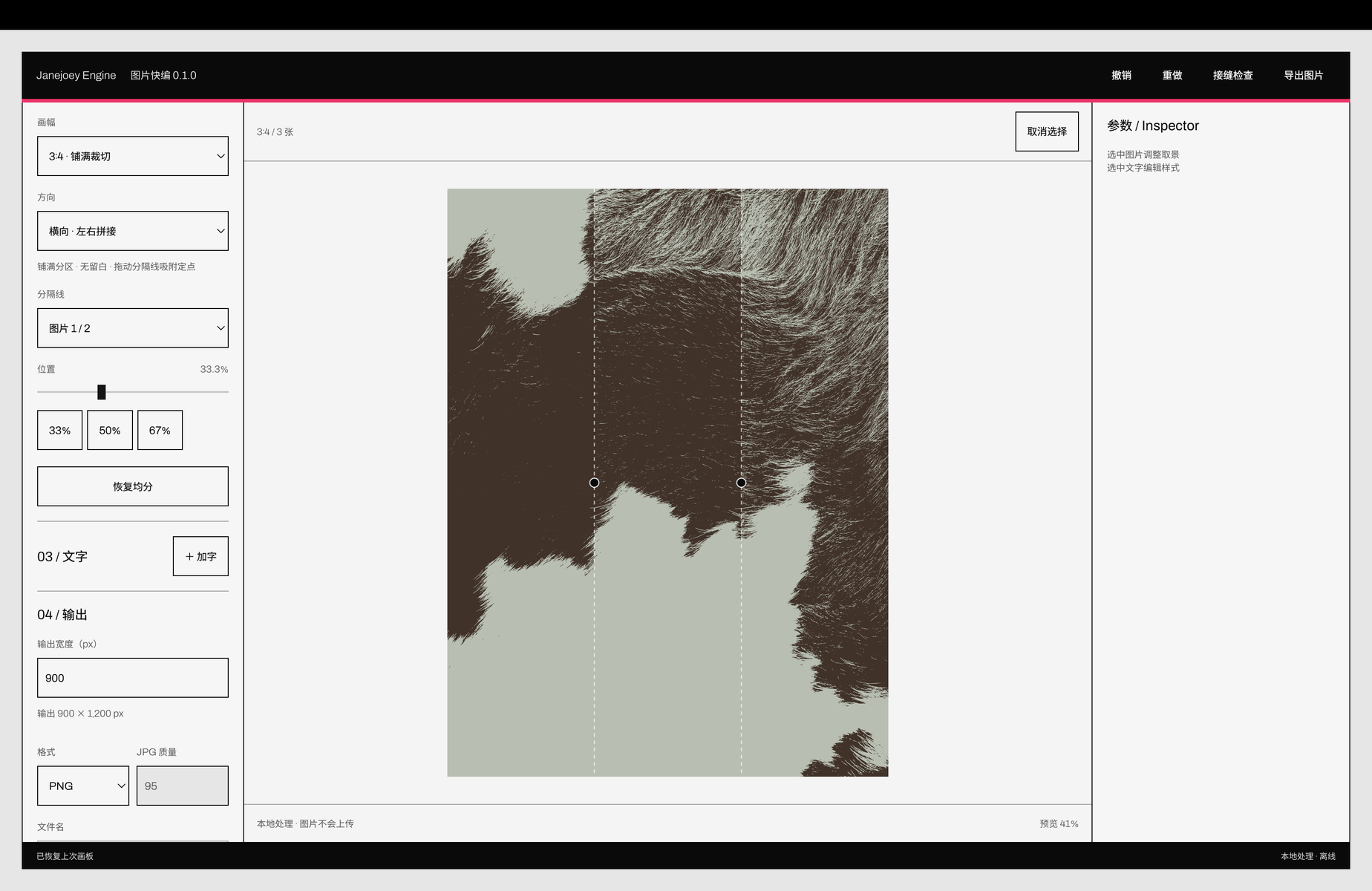Viewport: 1372px width, 891px height.
Task: Click the disabled JPG 质量 field showing 95
Action: (x=183, y=786)
